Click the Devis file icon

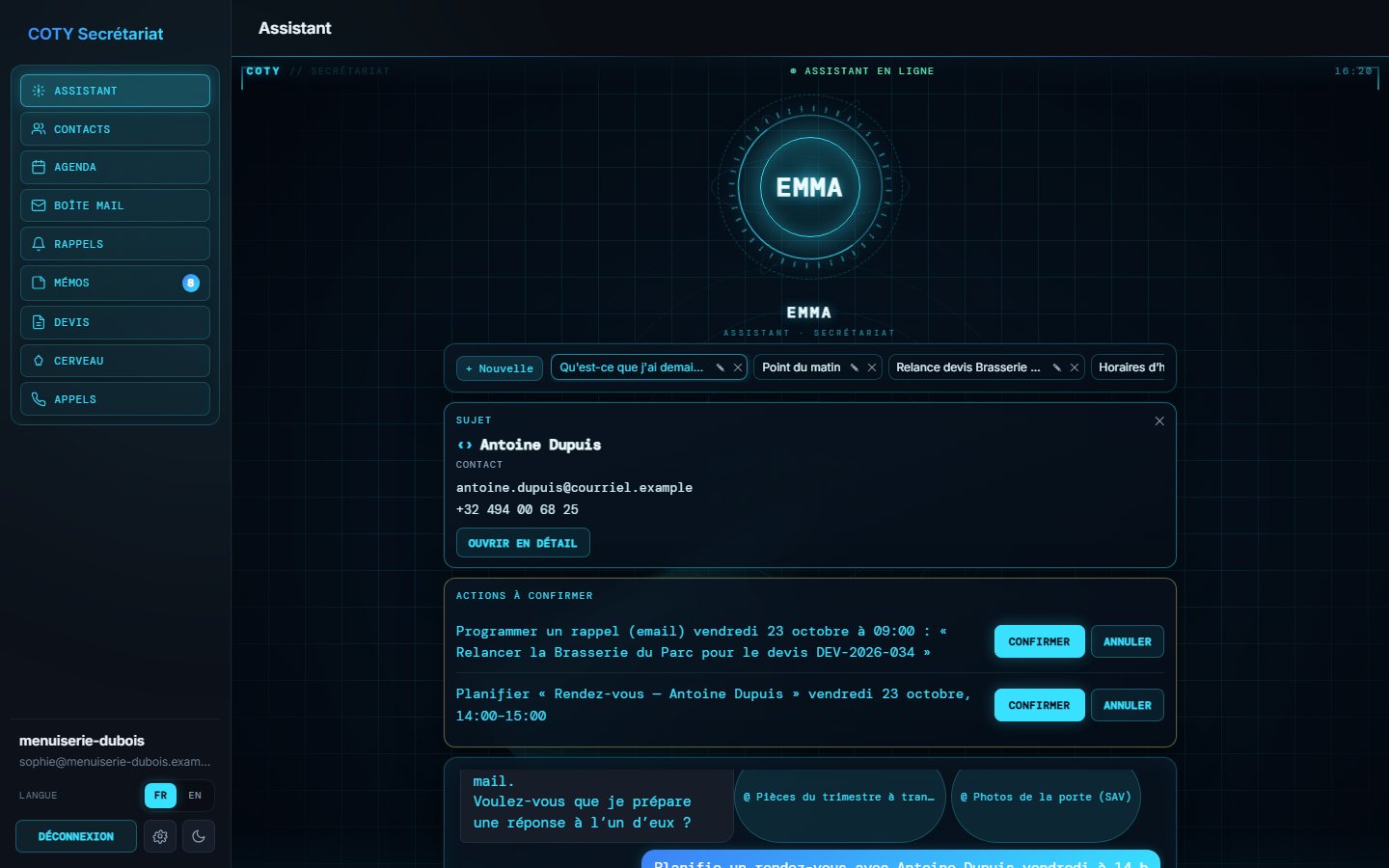(x=39, y=322)
